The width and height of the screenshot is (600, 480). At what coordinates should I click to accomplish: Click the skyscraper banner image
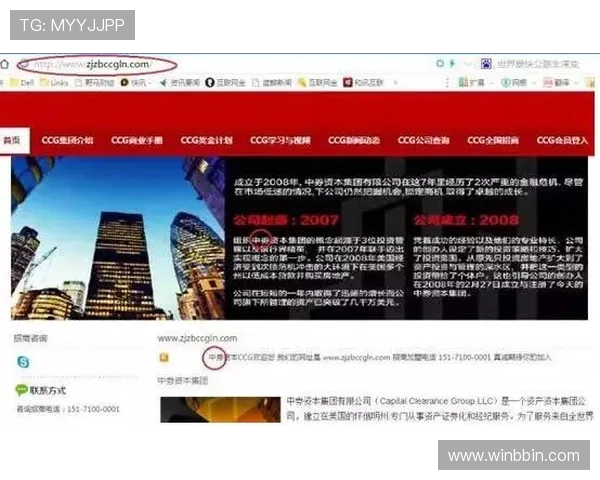point(118,238)
